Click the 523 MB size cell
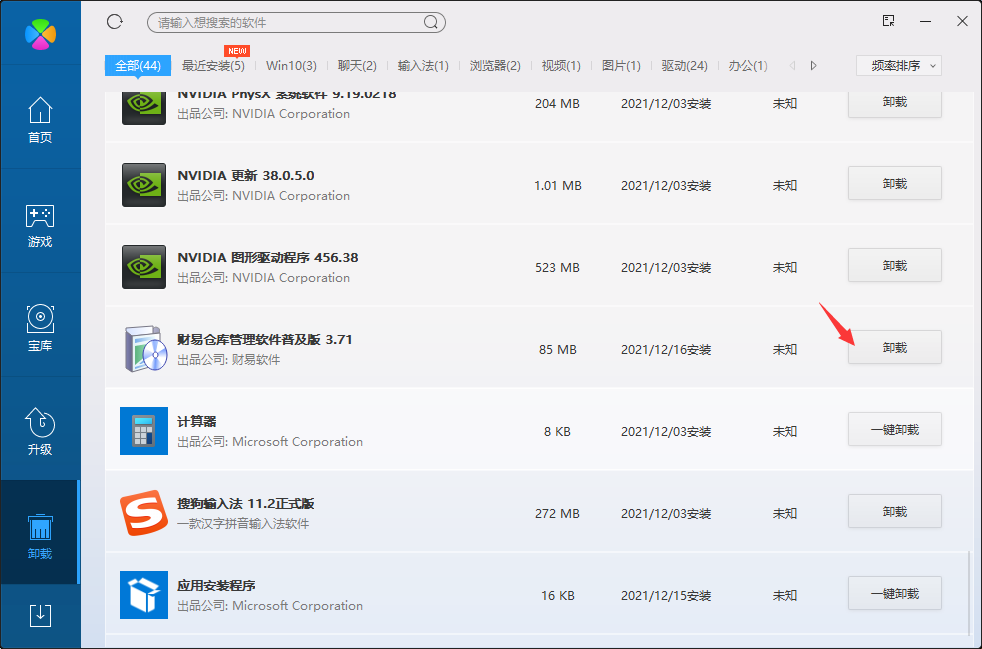This screenshot has width=982, height=649. tap(557, 267)
